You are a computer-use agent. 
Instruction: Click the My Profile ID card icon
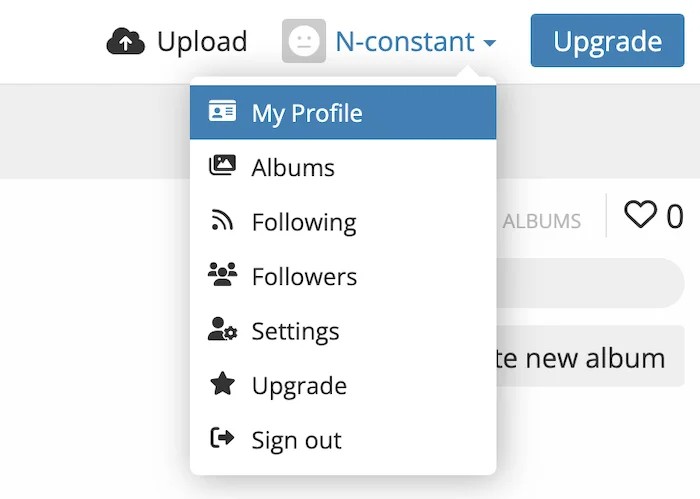[222, 111]
